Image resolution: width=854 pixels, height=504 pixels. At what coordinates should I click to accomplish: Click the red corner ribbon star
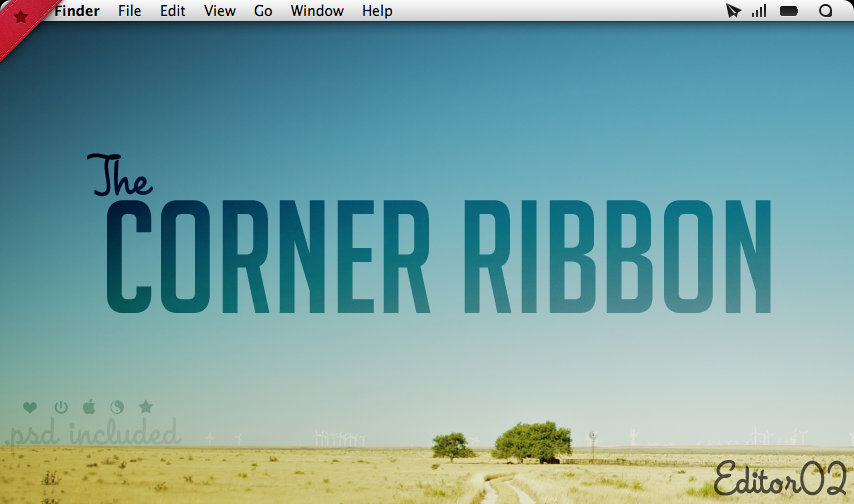point(21,17)
